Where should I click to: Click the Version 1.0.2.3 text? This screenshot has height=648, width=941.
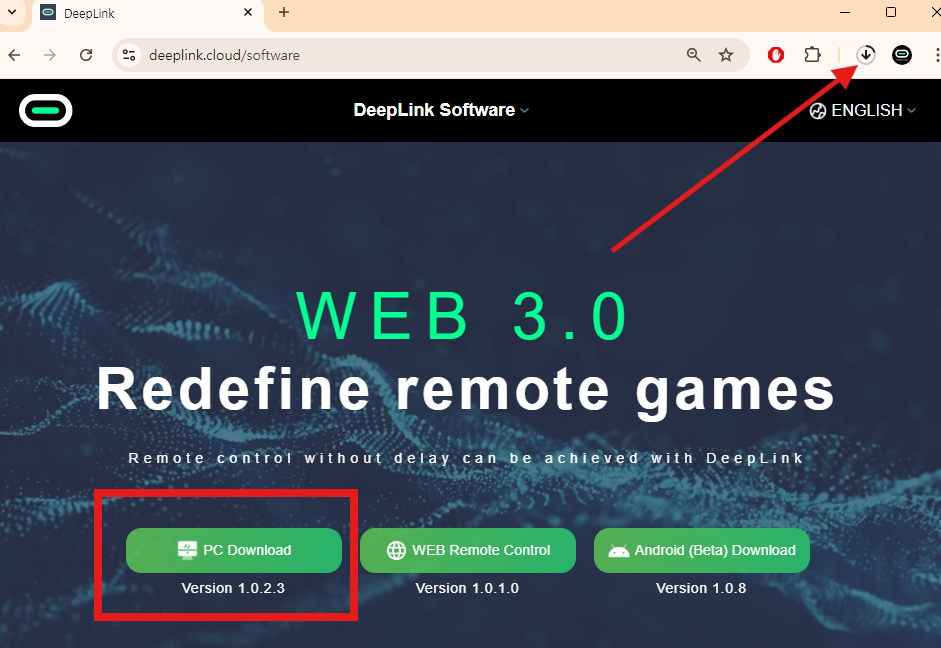pyautogui.click(x=233, y=589)
